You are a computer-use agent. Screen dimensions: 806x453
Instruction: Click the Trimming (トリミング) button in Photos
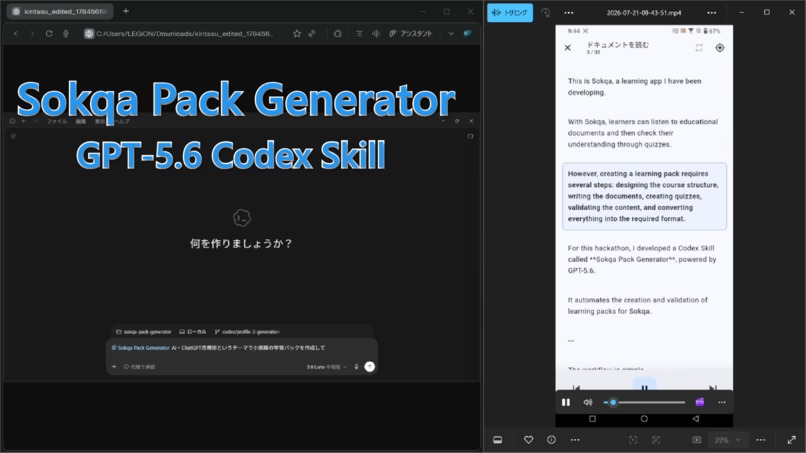[x=510, y=13]
